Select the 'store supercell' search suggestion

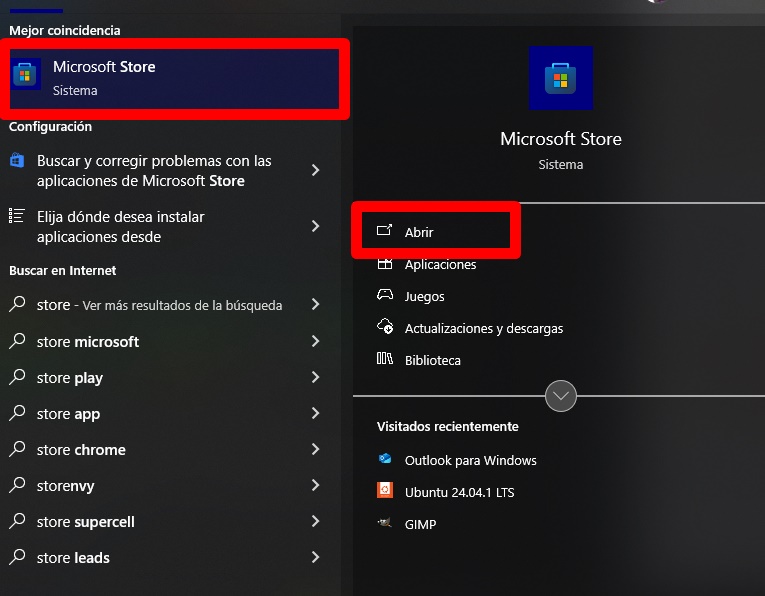point(164,521)
